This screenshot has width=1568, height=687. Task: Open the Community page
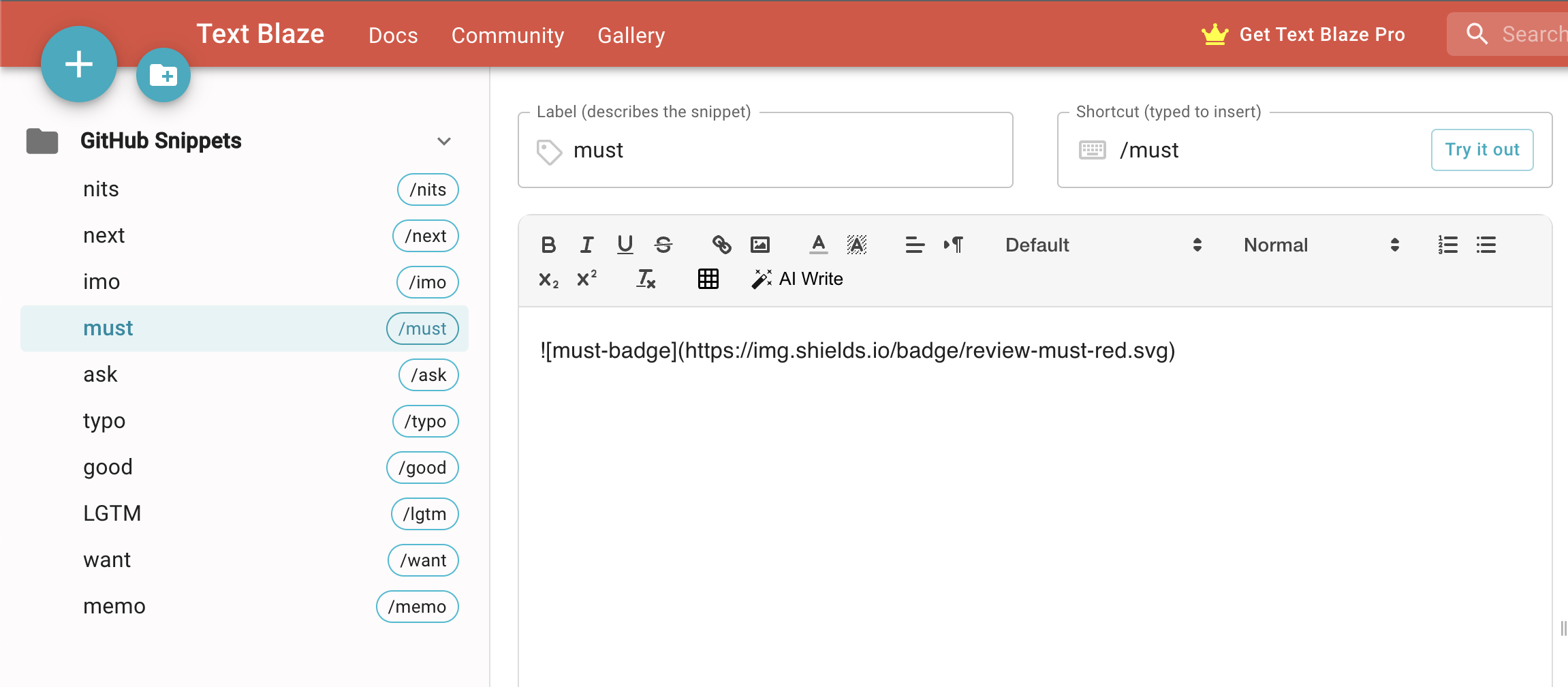[x=507, y=35]
